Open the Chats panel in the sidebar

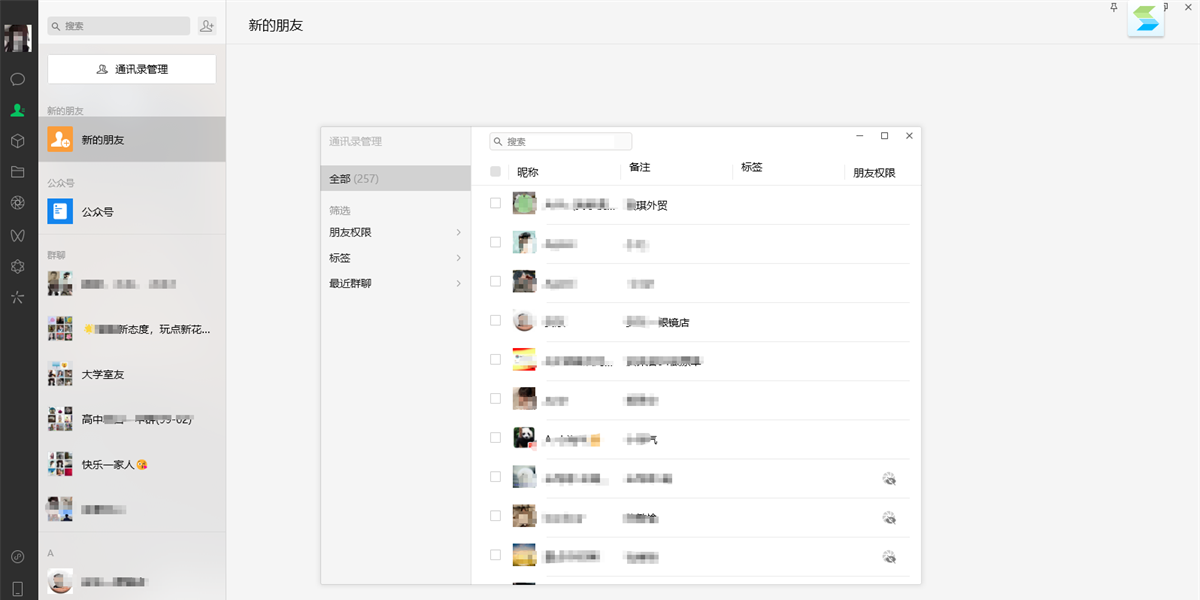tap(17, 79)
